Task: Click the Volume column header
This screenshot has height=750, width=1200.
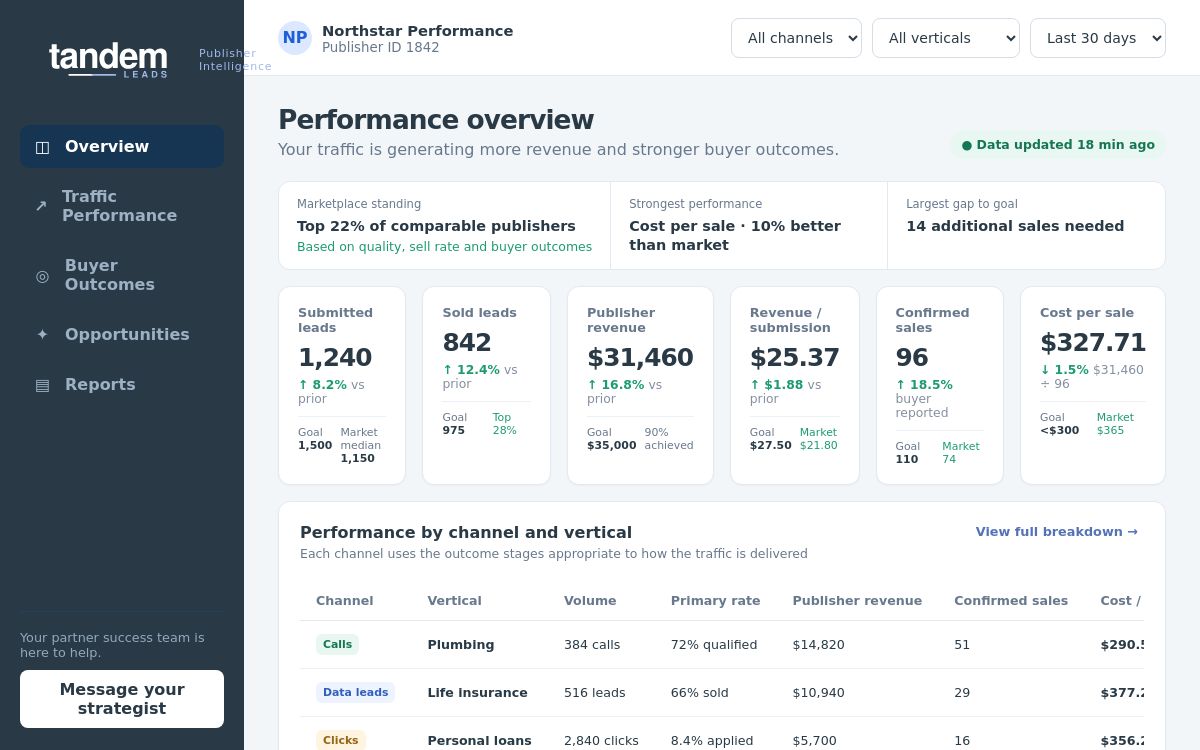Action: [x=590, y=601]
